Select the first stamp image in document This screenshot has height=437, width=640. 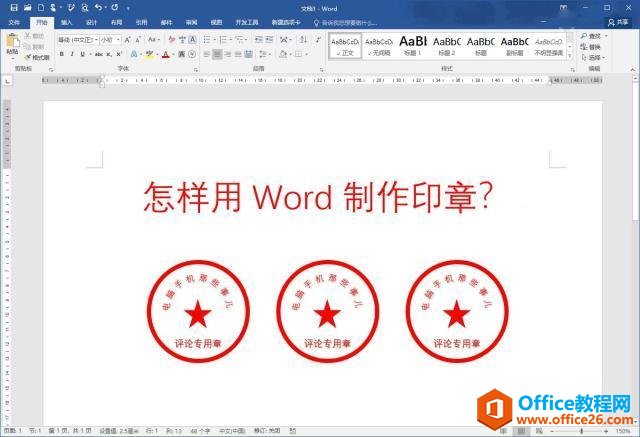(198, 311)
